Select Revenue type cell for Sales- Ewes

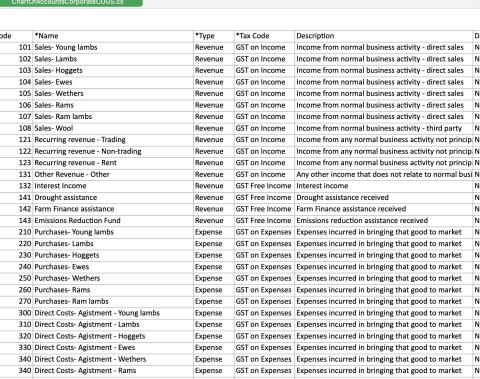[214, 82]
